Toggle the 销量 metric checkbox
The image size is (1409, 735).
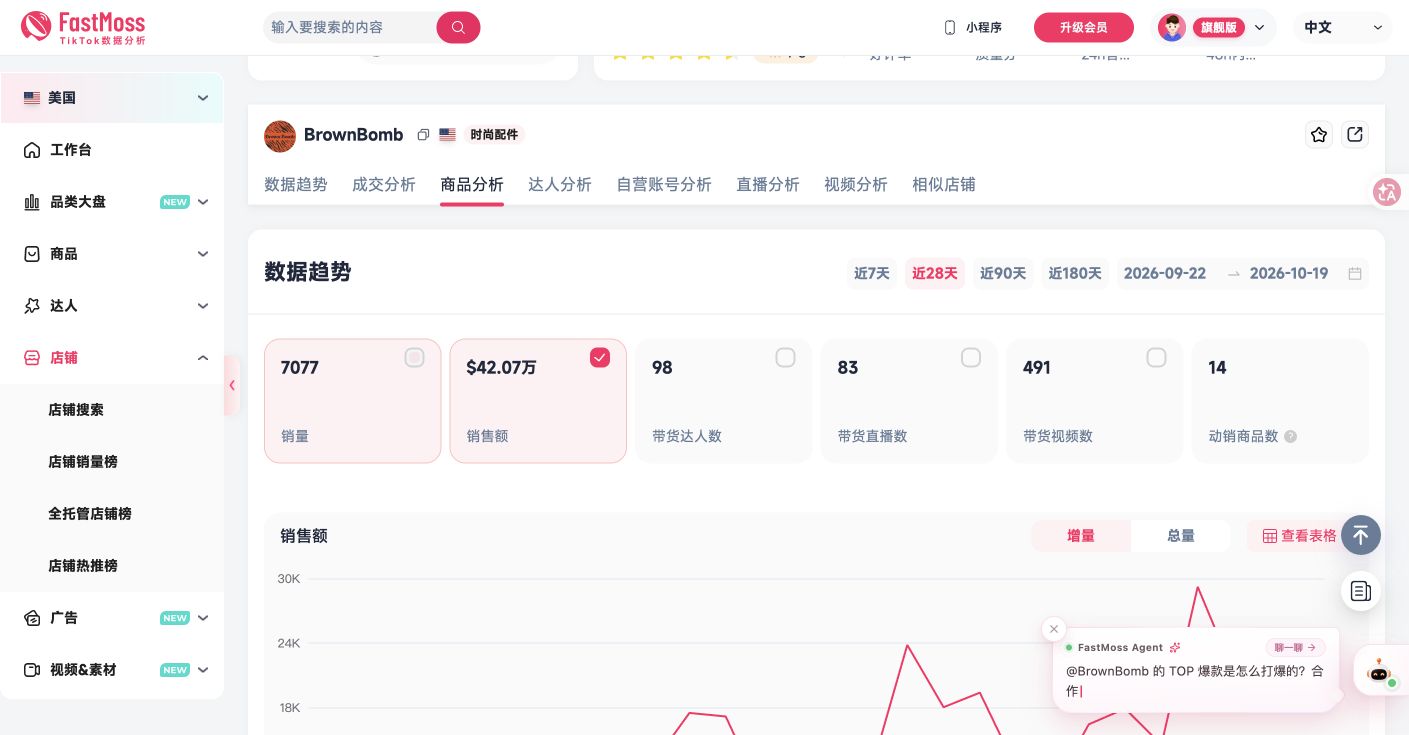coord(414,358)
